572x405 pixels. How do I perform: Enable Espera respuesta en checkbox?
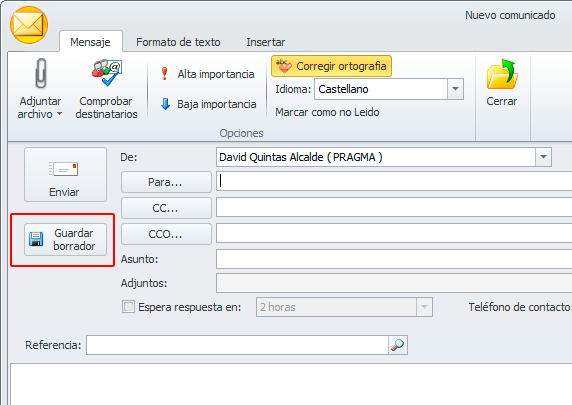point(128,306)
